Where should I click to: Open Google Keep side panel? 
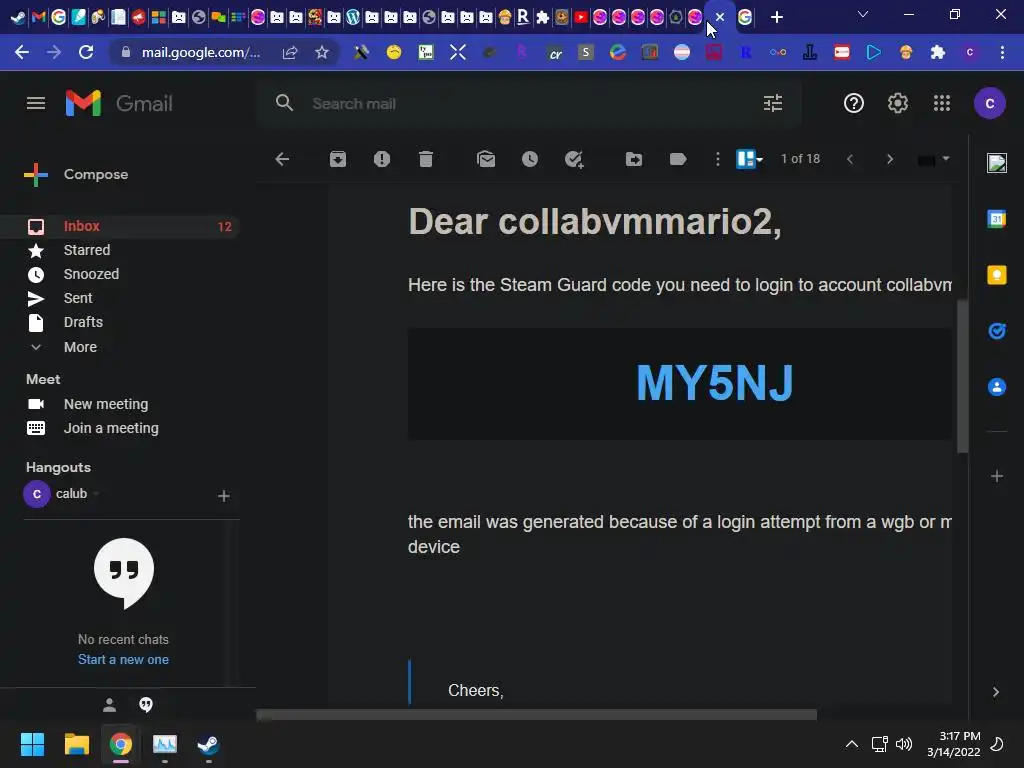tap(997, 275)
